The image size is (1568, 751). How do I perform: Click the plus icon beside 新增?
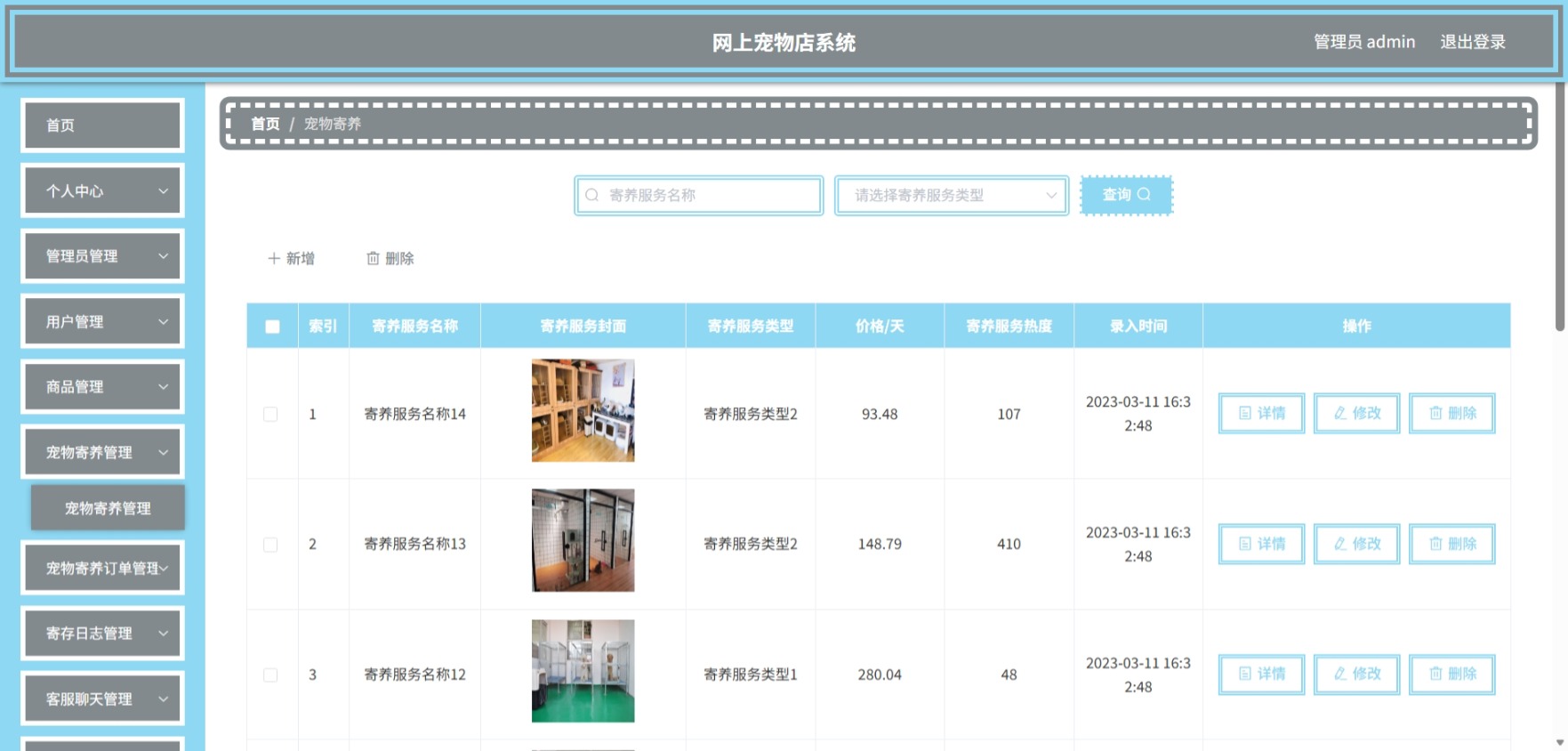coord(274,258)
